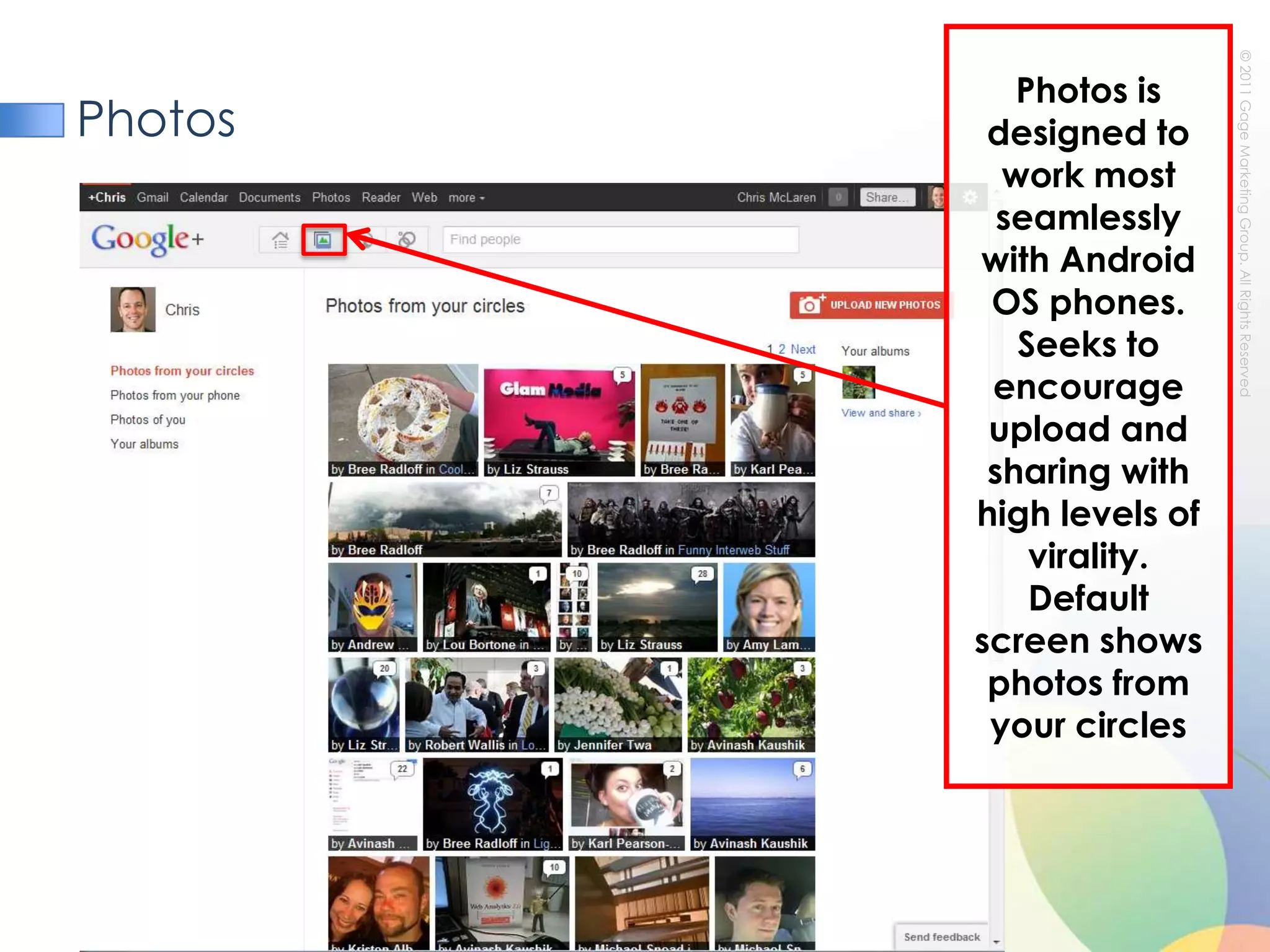
Task: Open +Chris in the top navigation bar
Action: 107,197
